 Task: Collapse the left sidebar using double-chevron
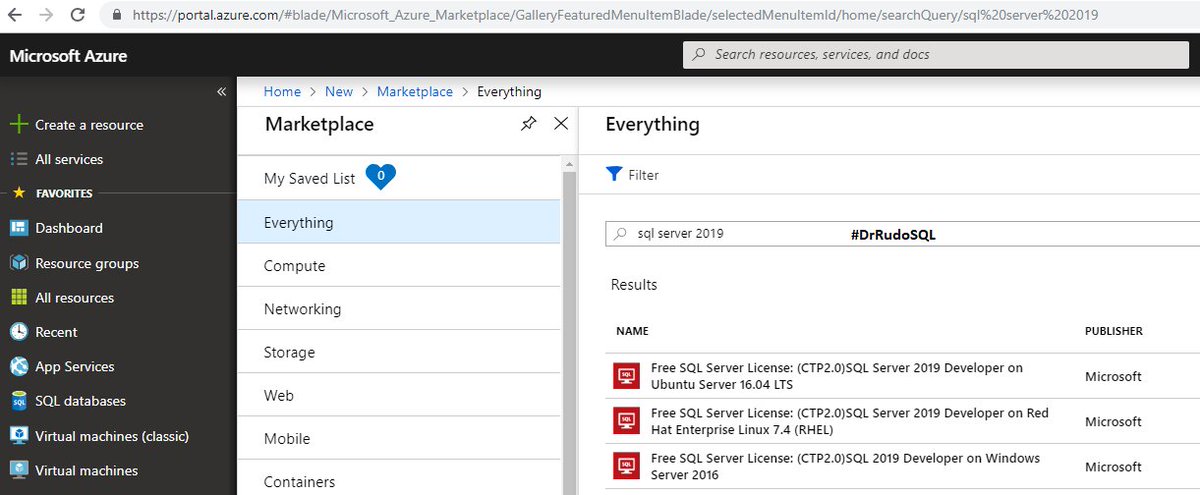[222, 91]
